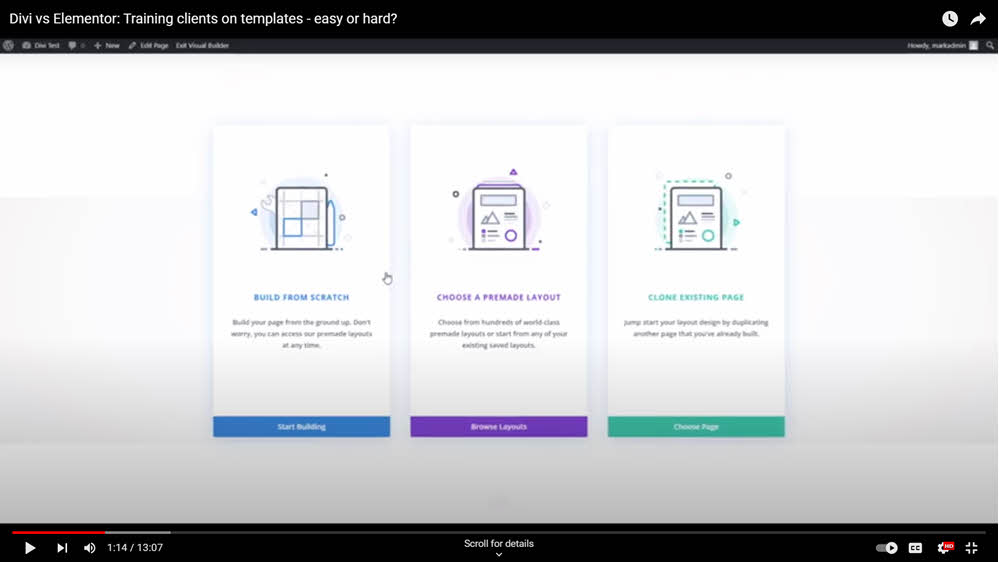The height and width of the screenshot is (562, 999).
Task: Click the Choose Page button
Action: pos(696,426)
